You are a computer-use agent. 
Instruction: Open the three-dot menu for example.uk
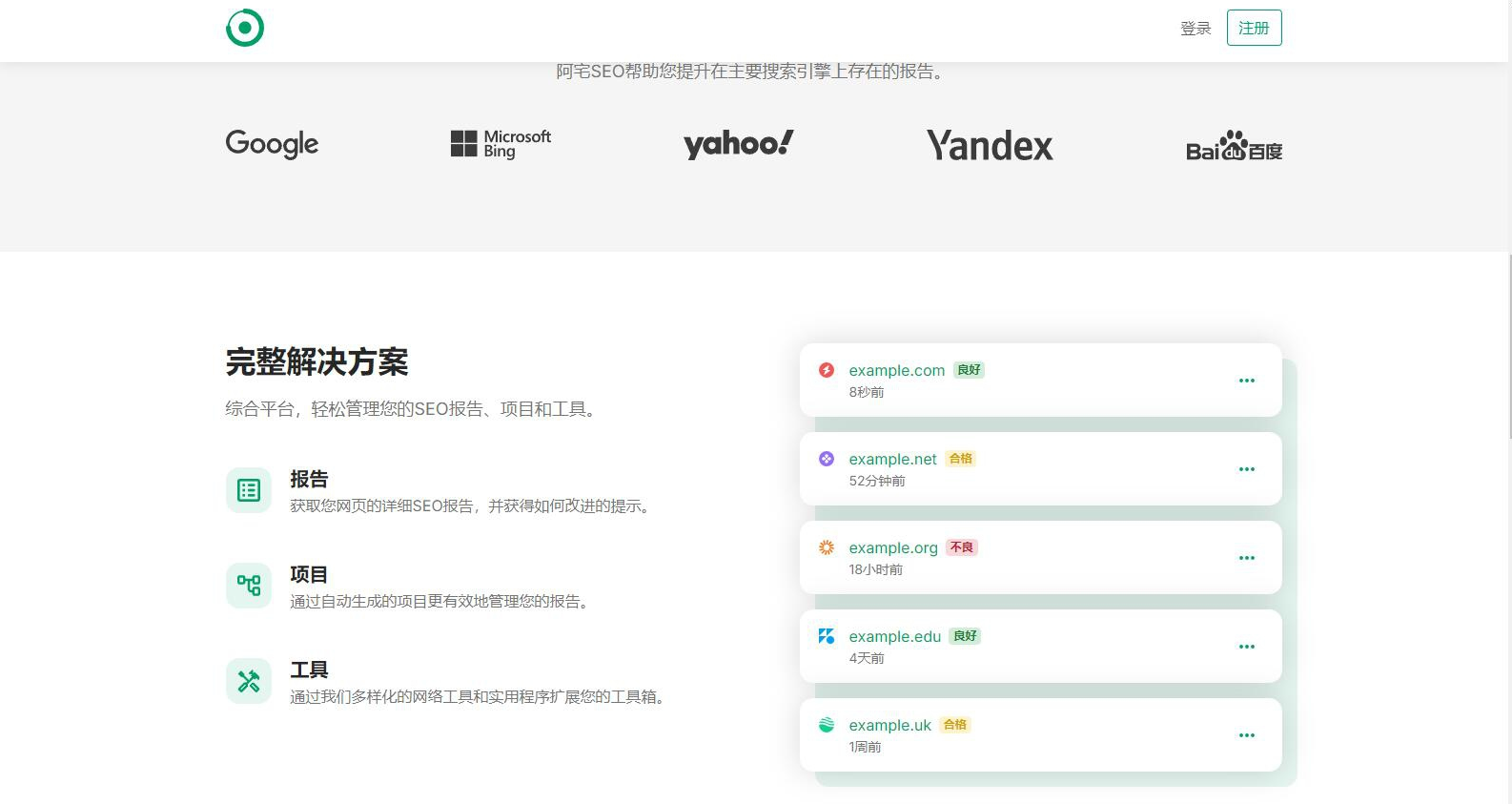[x=1246, y=735]
